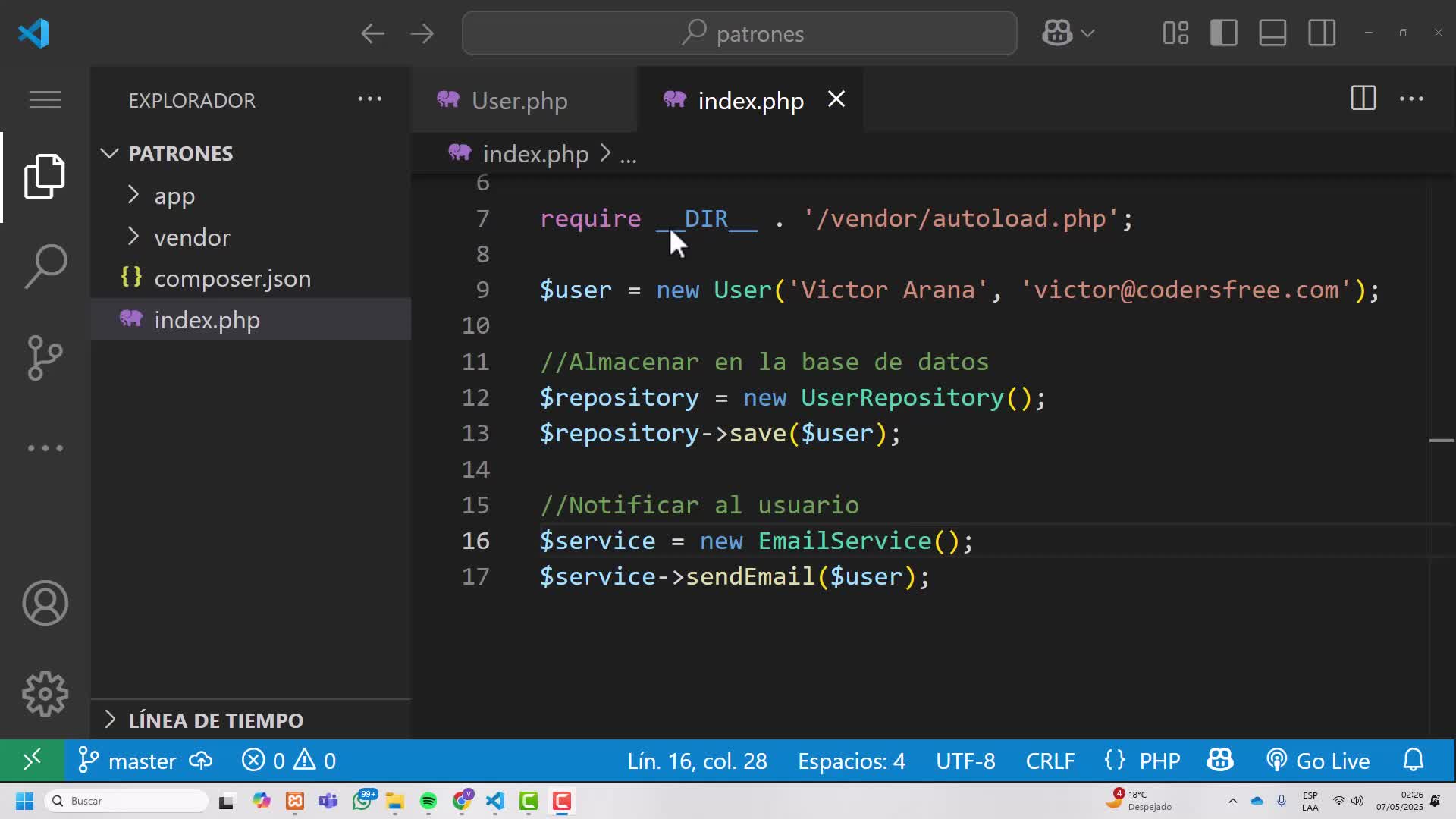Open the weather widget showing 18°C

[x=1140, y=800]
